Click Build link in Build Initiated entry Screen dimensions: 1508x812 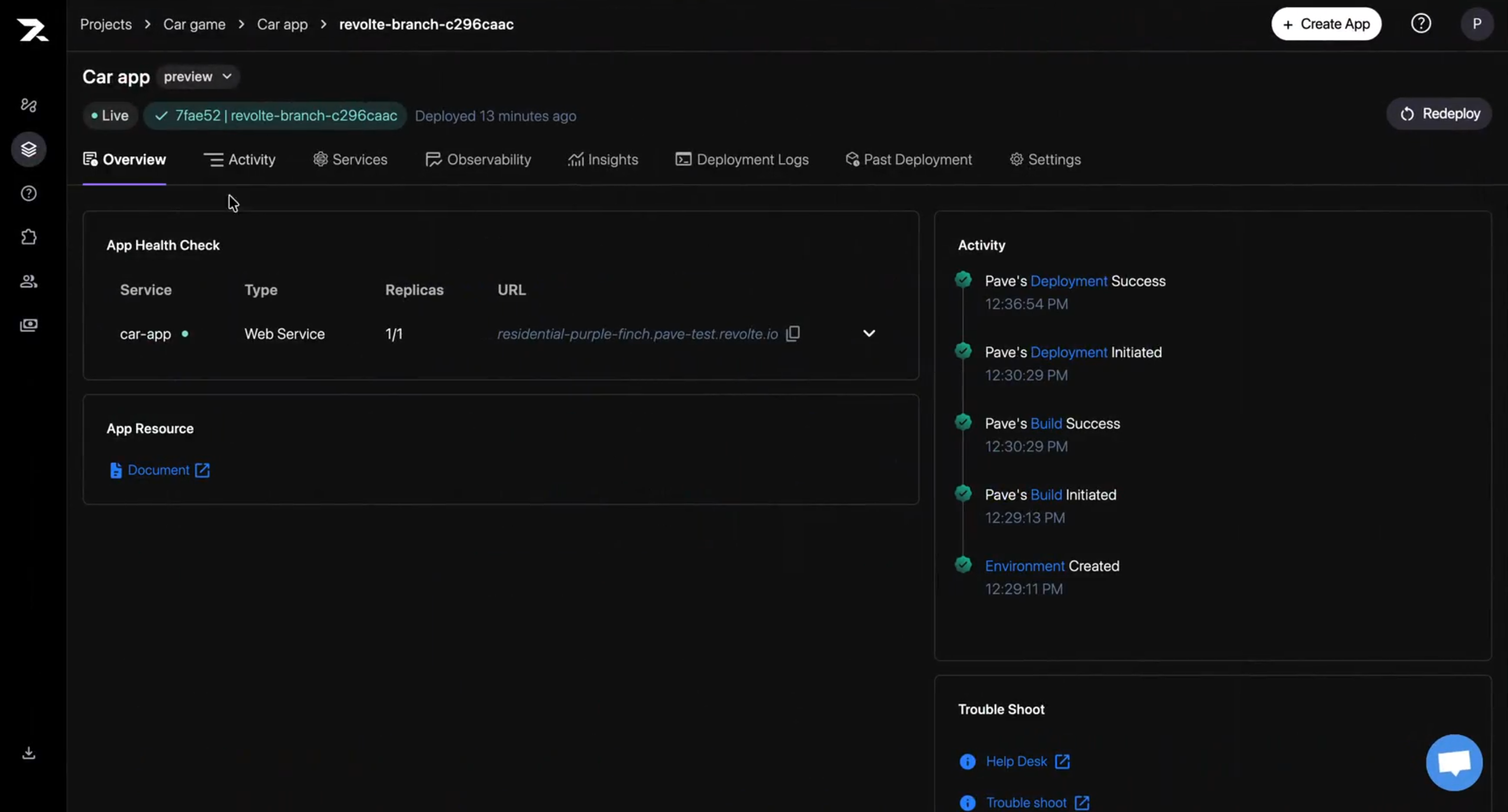coord(1046,495)
